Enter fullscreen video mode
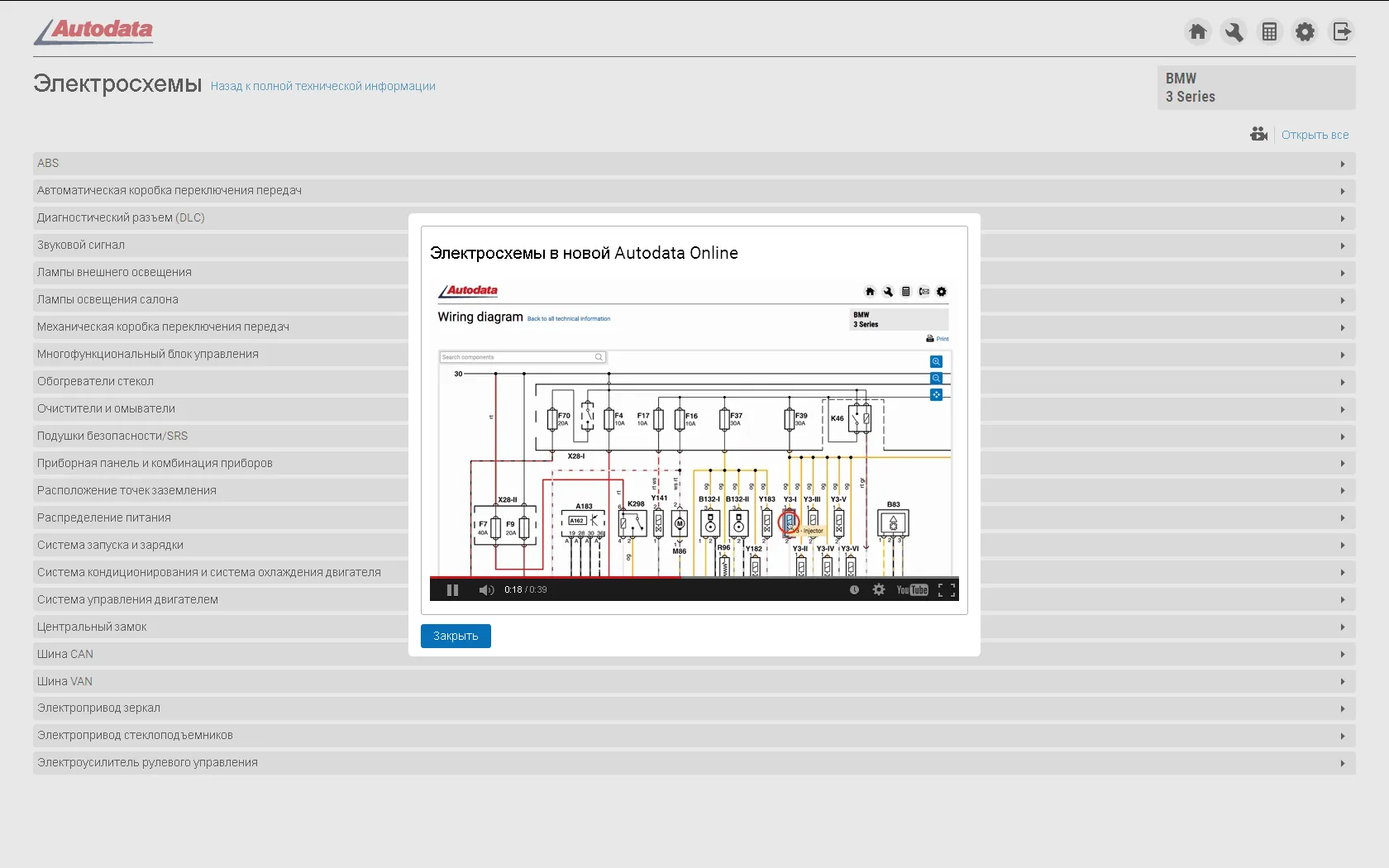 (x=947, y=589)
